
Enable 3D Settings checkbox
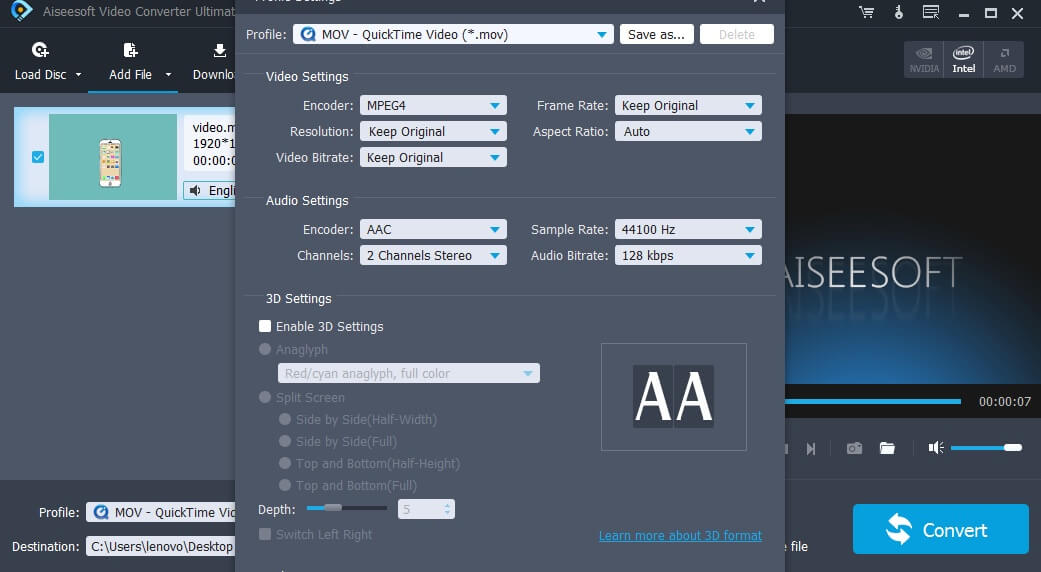265,326
